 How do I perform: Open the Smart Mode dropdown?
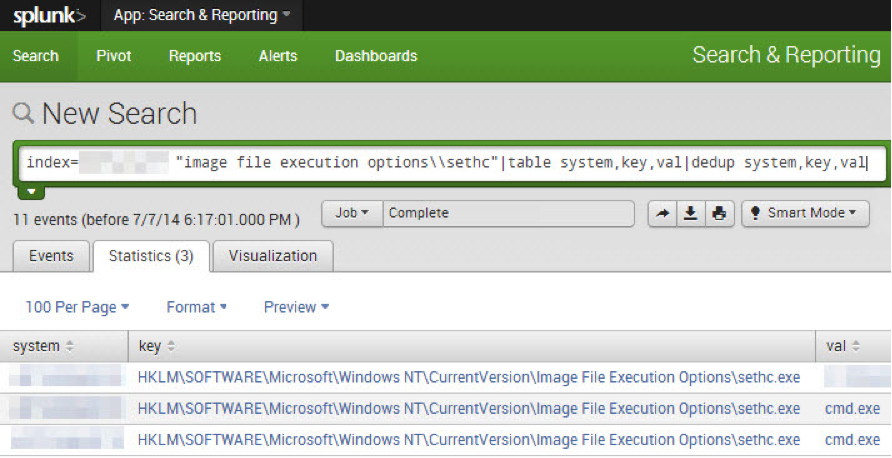(x=806, y=213)
